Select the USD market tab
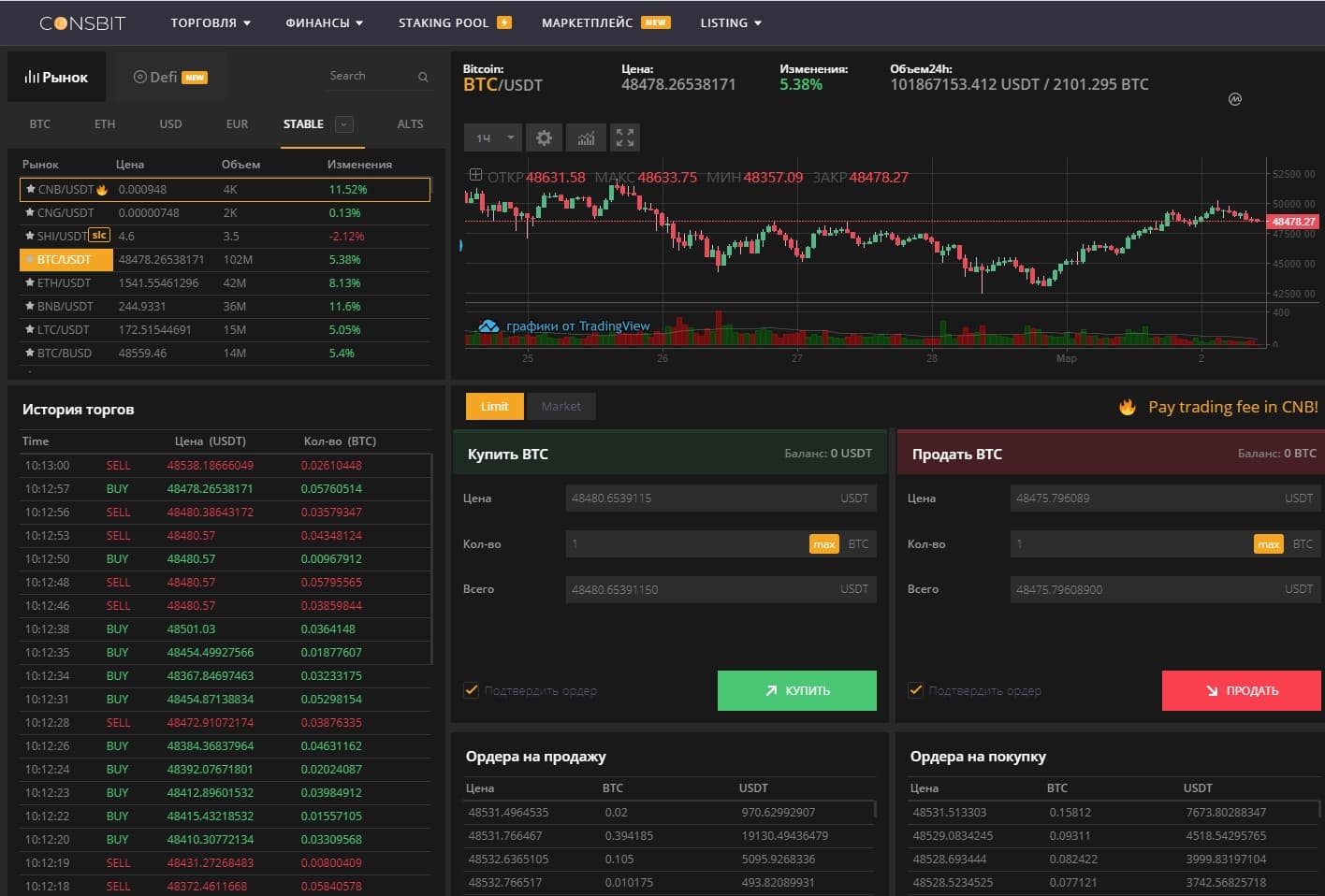 tap(170, 124)
